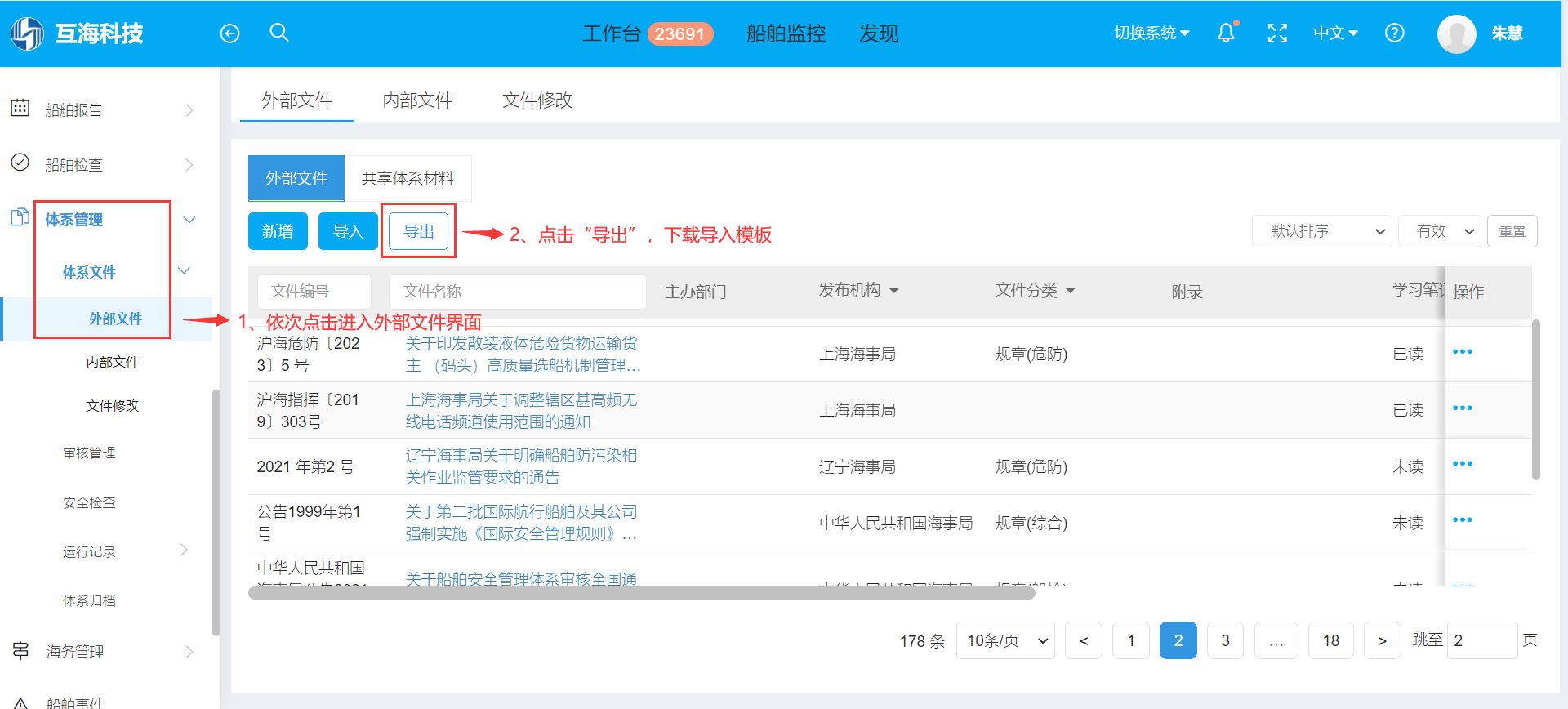
Task: Go to page 18
Action: pos(1331,640)
